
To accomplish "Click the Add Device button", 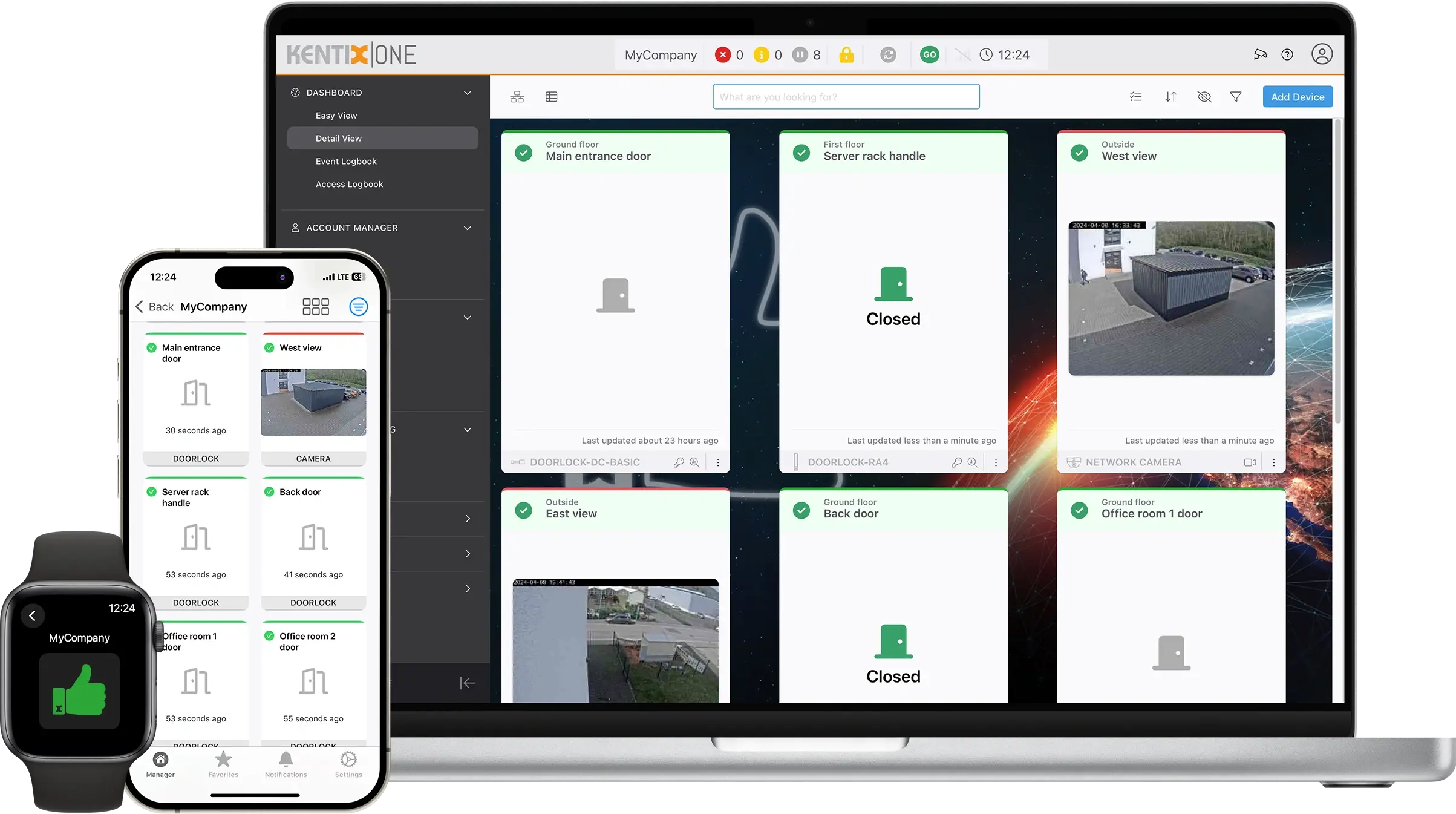I will tap(1298, 97).
